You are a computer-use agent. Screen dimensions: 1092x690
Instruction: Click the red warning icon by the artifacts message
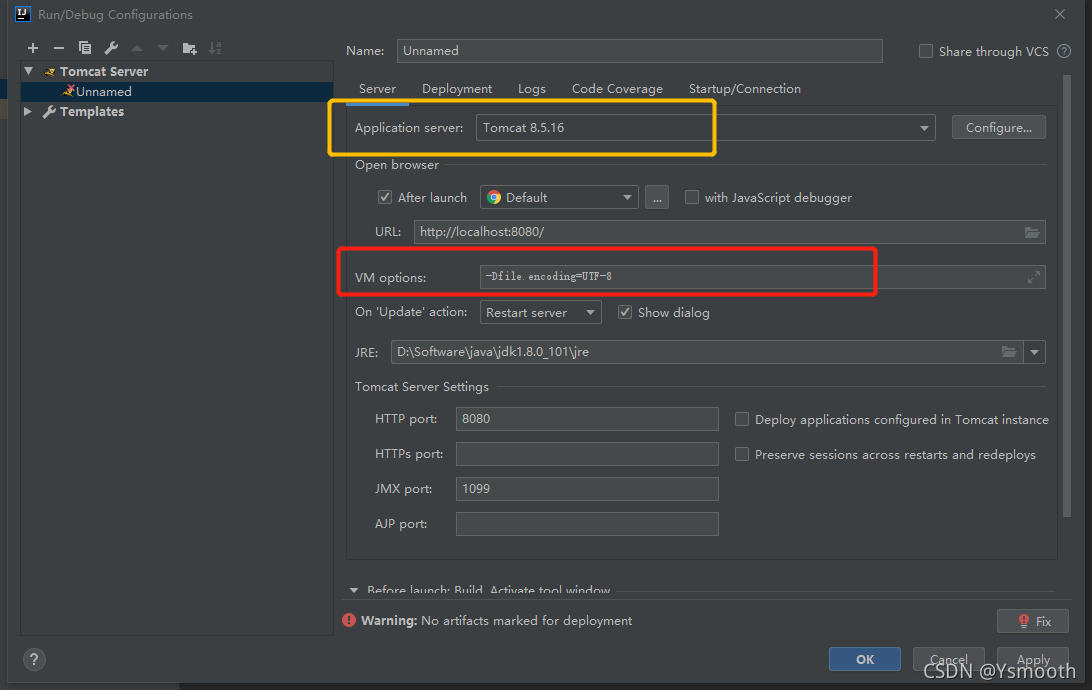tap(349, 620)
